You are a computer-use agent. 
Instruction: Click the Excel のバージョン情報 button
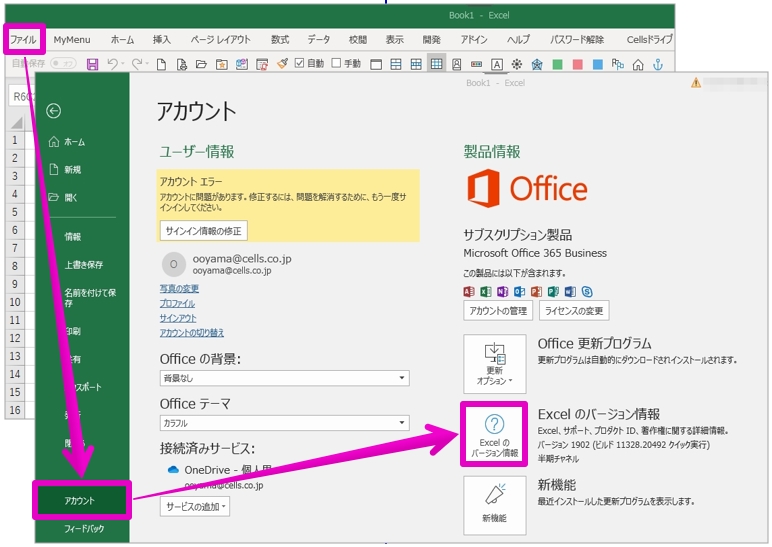494,434
